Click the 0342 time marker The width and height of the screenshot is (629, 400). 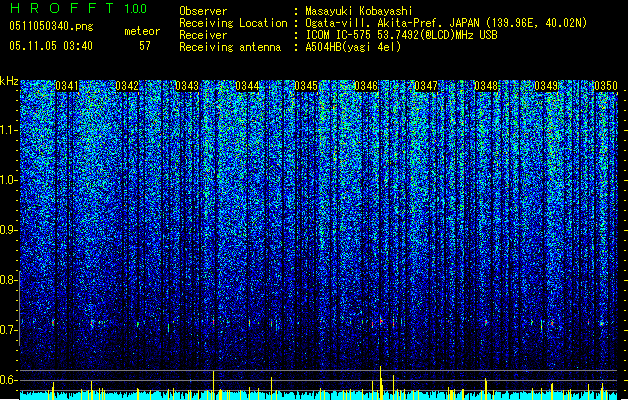[x=127, y=86]
